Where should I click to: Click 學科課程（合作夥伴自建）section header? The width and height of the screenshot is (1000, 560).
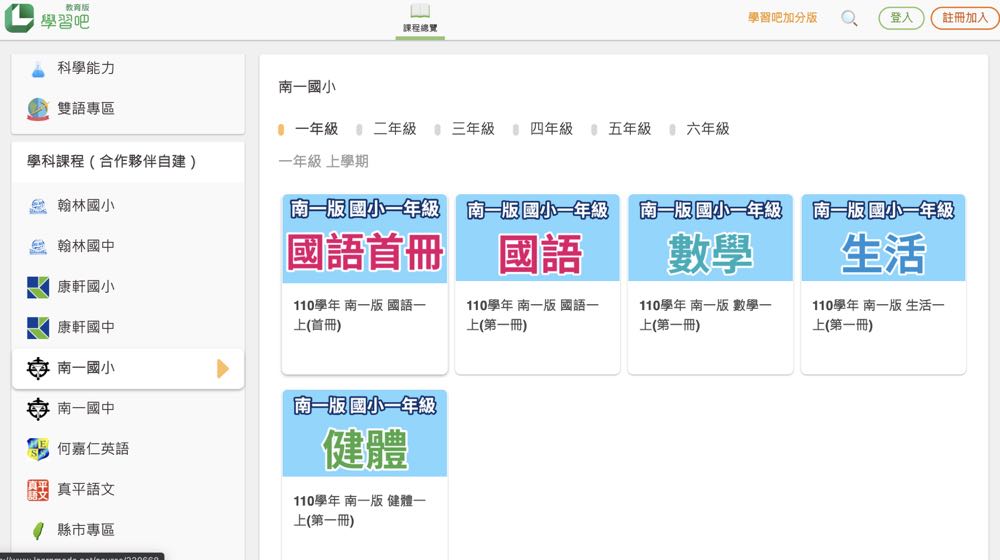tap(112, 161)
